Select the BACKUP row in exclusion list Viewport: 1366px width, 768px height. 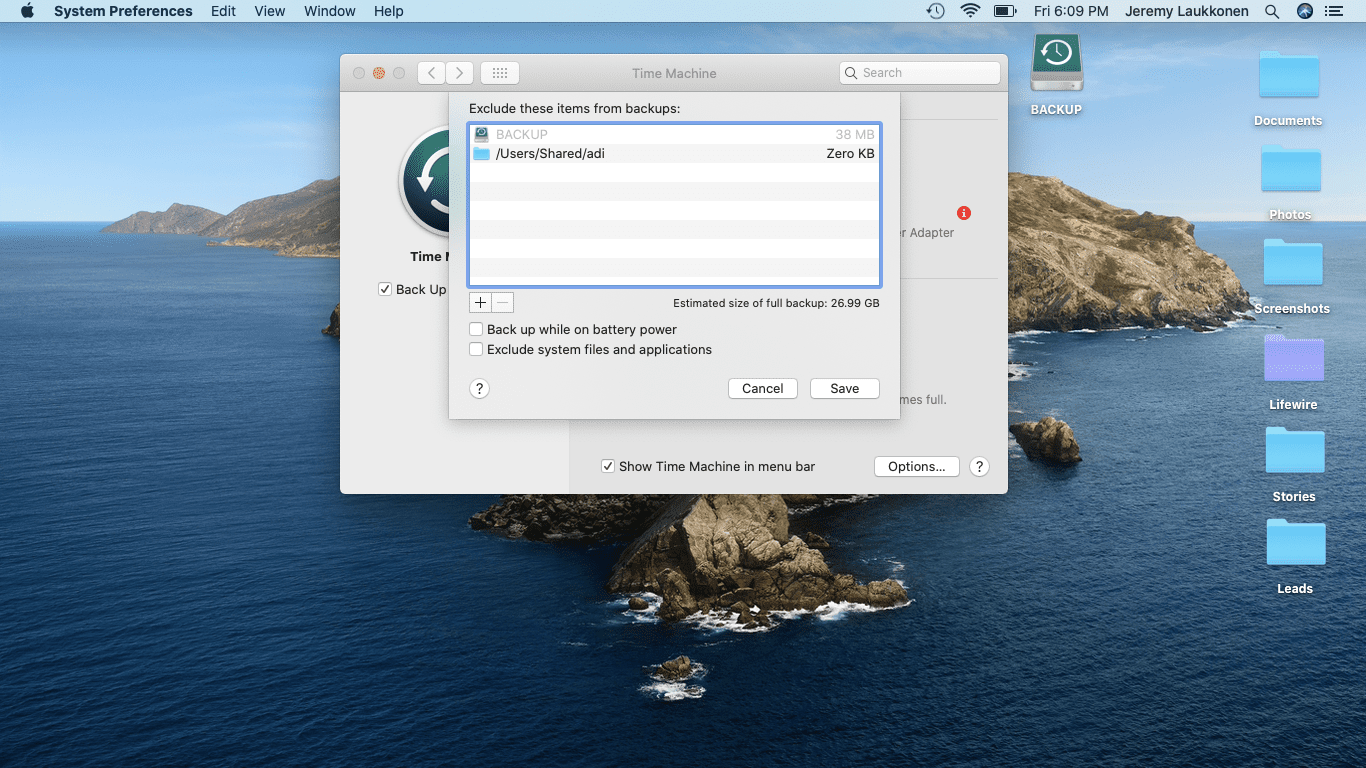(x=674, y=134)
